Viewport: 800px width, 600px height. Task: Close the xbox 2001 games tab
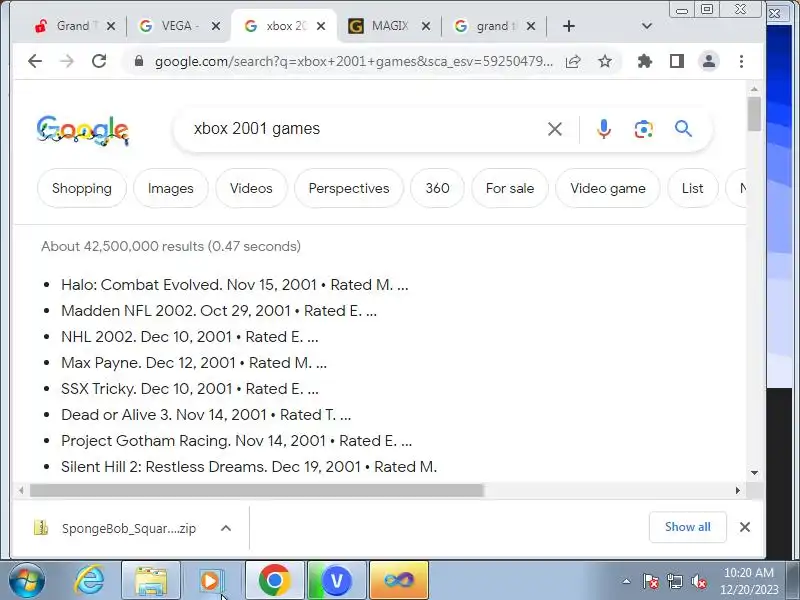[x=321, y=26]
